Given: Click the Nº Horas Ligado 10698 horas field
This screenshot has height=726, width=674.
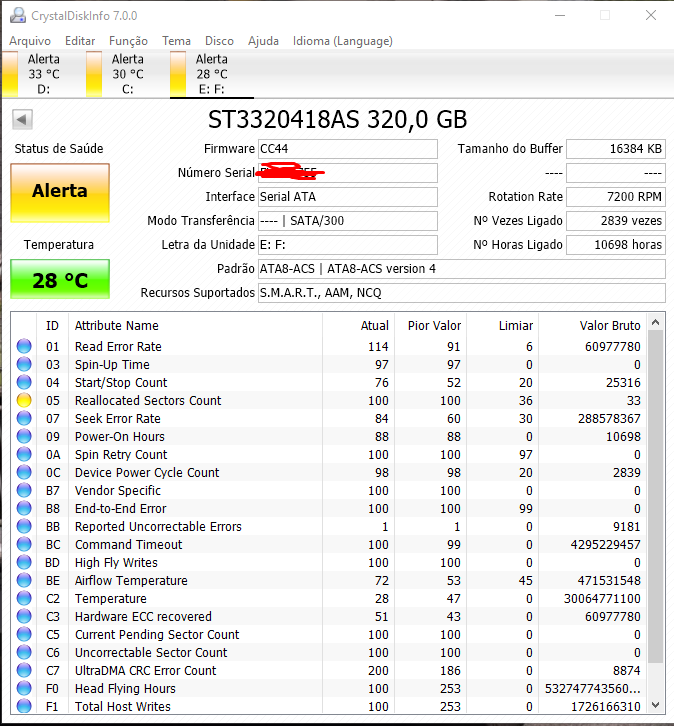Looking at the screenshot, I should pyautogui.click(x=616, y=245).
